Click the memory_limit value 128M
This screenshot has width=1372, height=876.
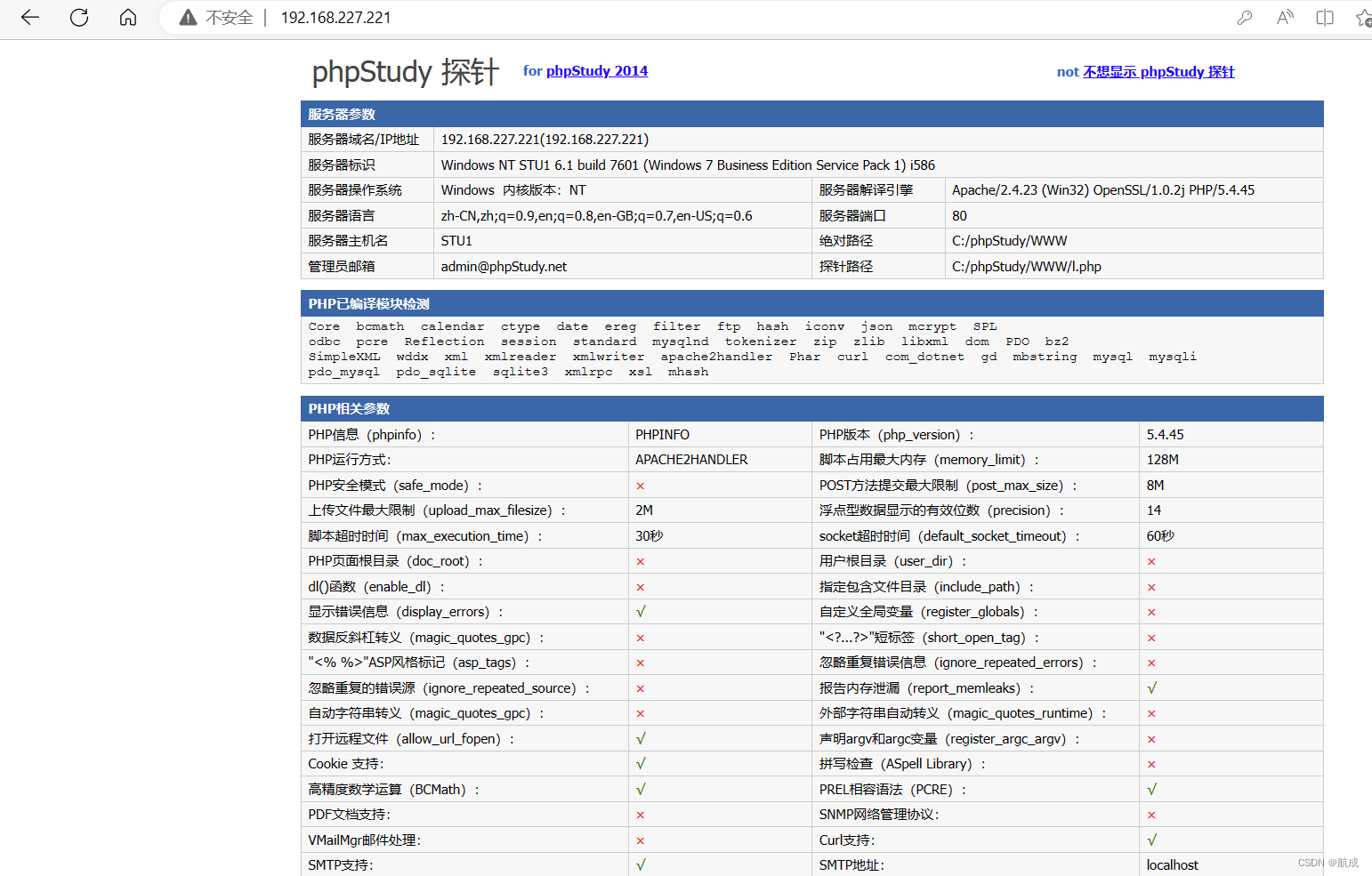(1162, 460)
